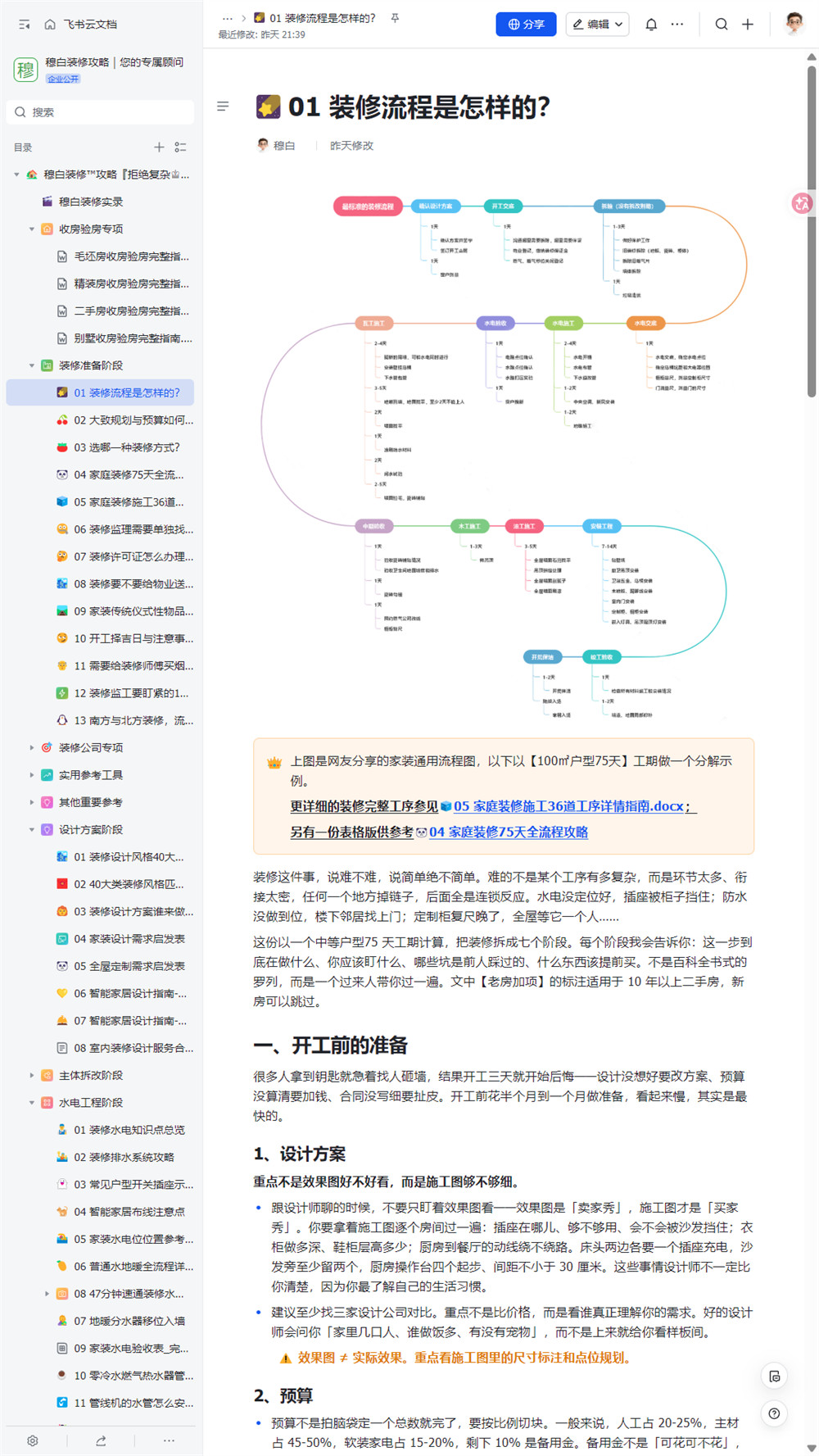Click the 最近修改: 昨天 21:39 text

coord(261,34)
